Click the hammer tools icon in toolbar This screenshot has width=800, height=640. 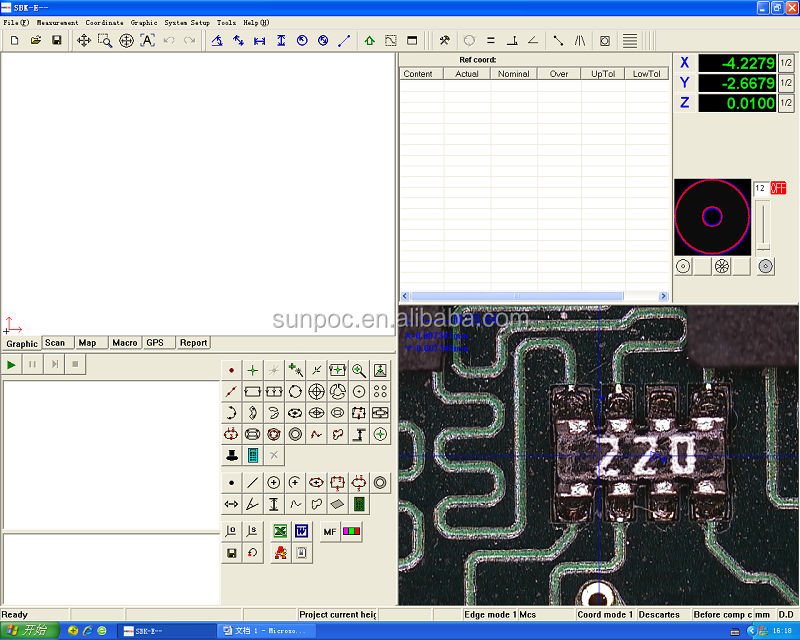click(x=444, y=40)
